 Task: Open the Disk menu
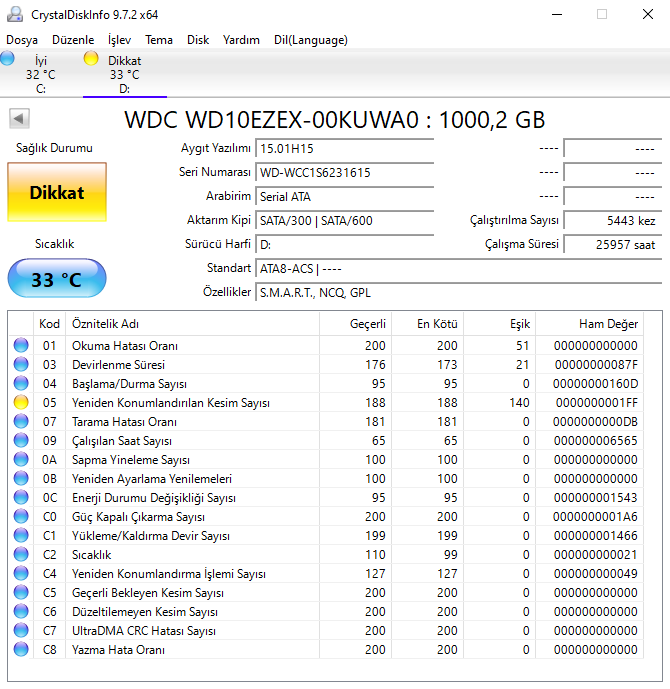point(198,40)
